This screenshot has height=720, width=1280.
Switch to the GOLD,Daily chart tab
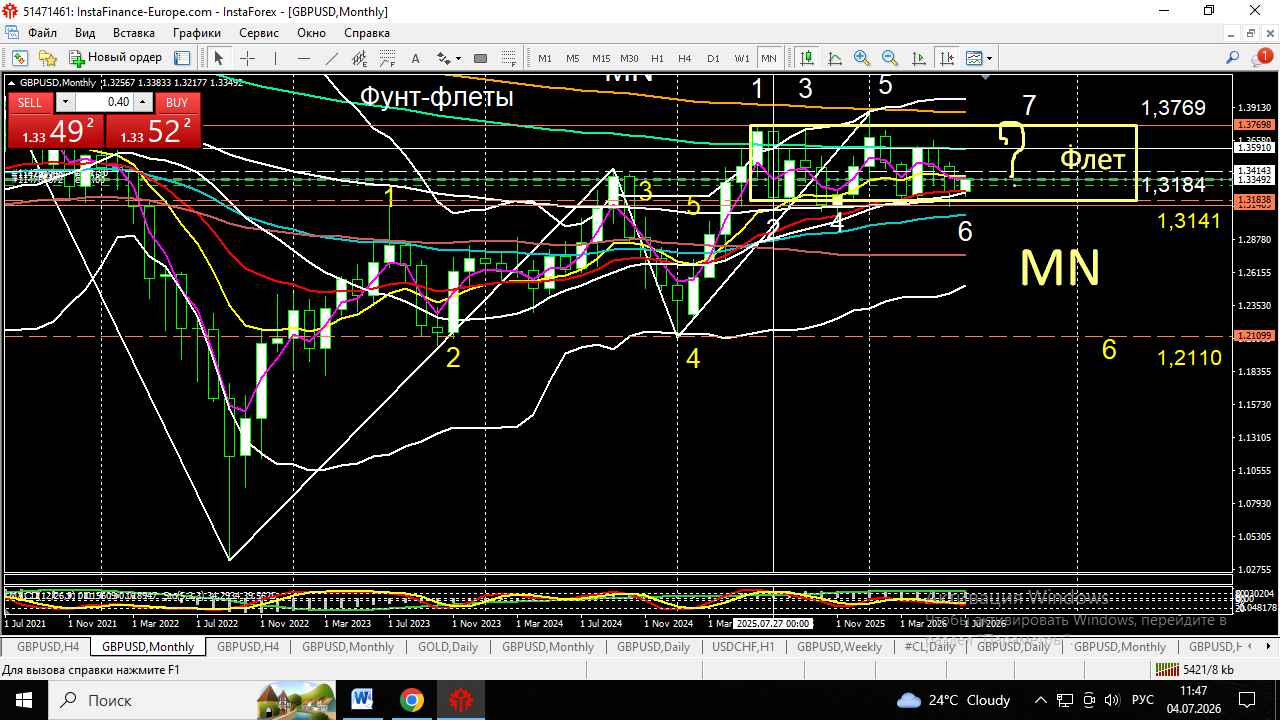click(448, 647)
